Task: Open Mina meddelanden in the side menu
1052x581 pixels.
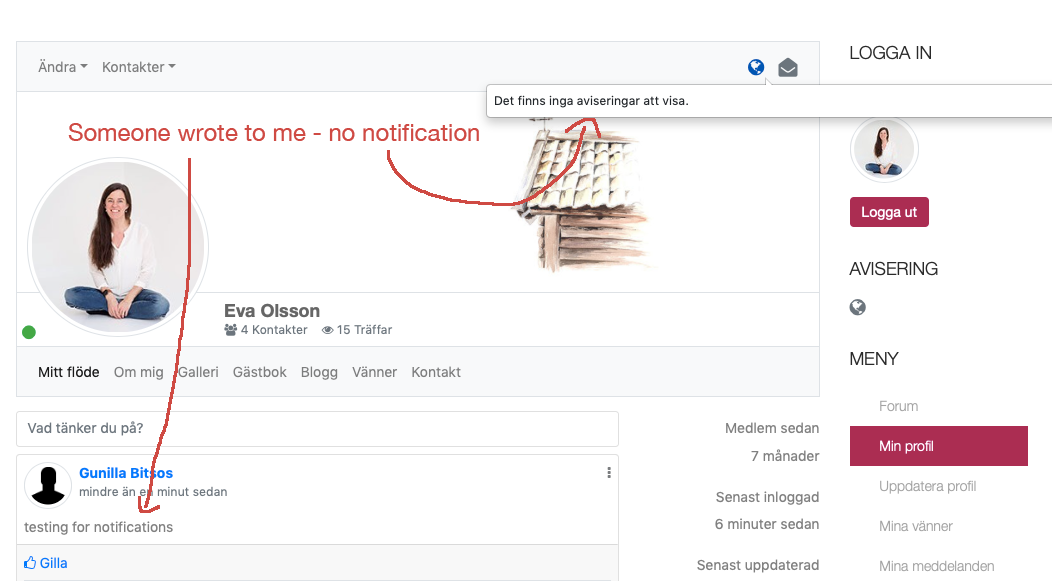Action: click(937, 566)
